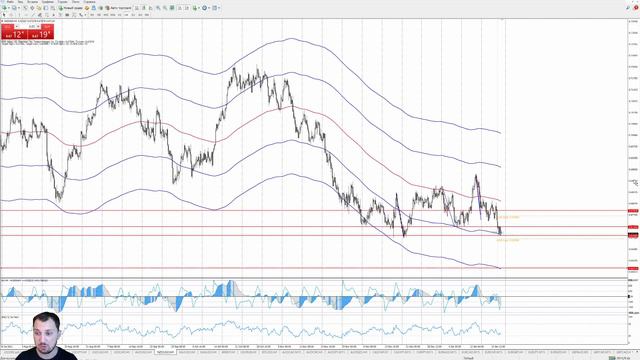Toggle the Terminal panel icon
The height and width of the screenshot is (360, 640).
click(x=46, y=8)
